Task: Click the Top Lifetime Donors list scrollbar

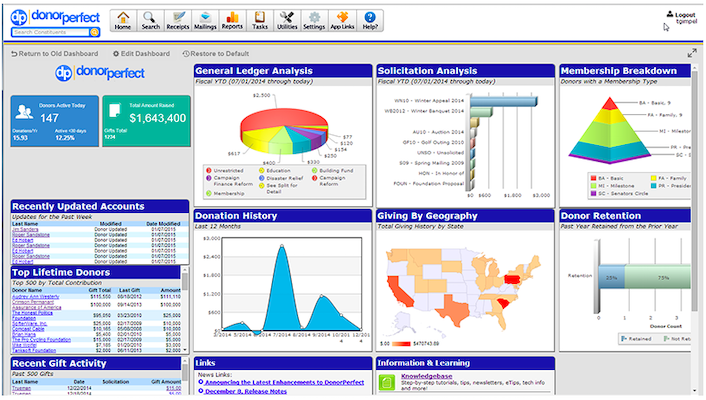Action: click(x=185, y=281)
